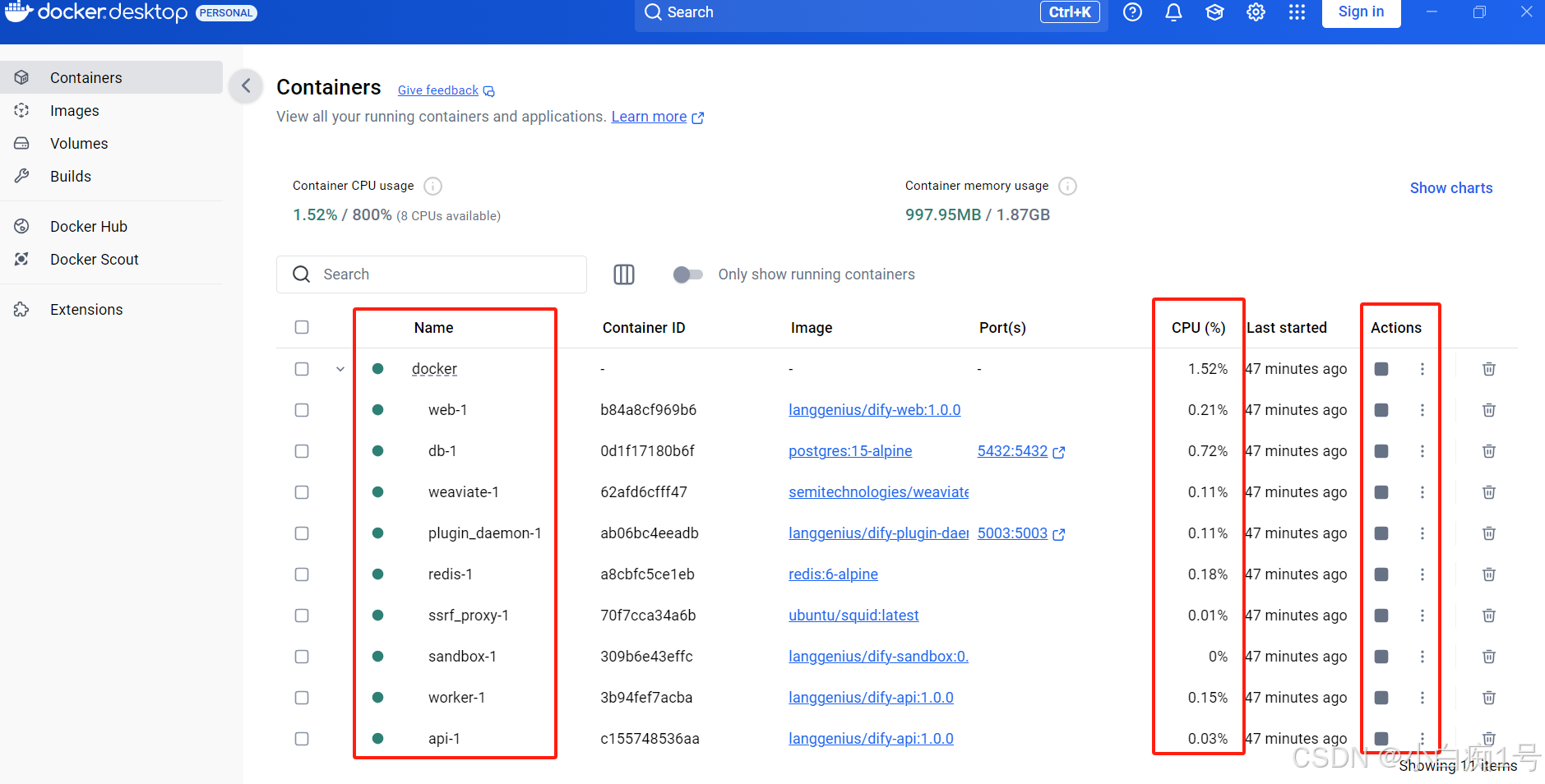Delete the db-1 container
The image size is (1545, 784).
1488,451
